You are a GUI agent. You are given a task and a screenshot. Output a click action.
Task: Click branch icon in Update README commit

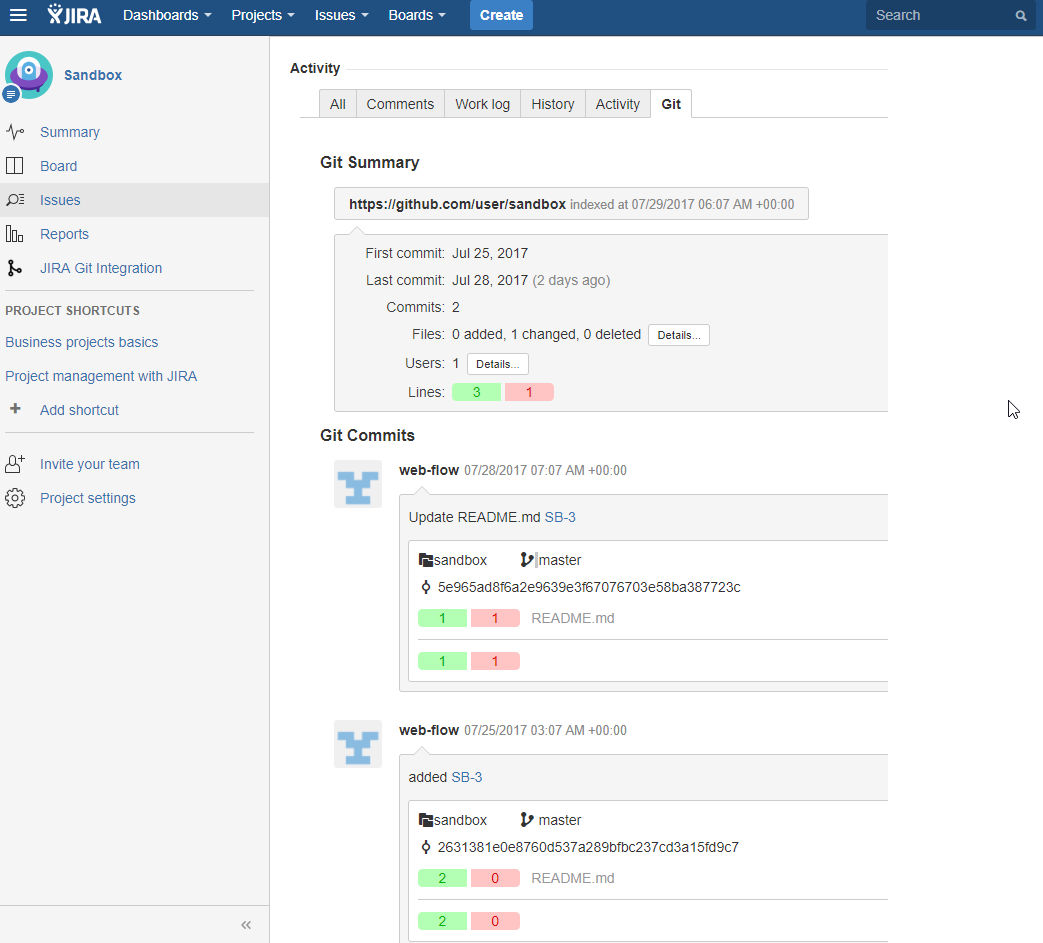click(526, 560)
